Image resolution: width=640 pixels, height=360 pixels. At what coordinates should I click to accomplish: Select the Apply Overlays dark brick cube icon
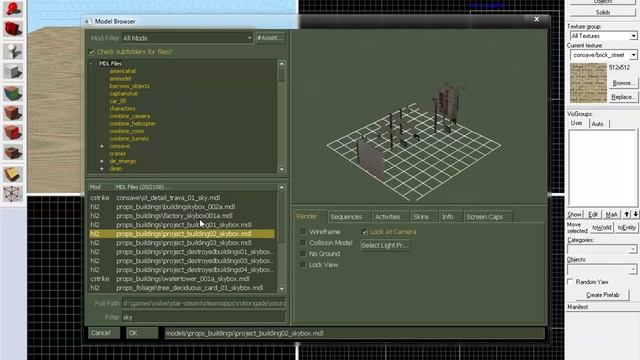[13, 153]
